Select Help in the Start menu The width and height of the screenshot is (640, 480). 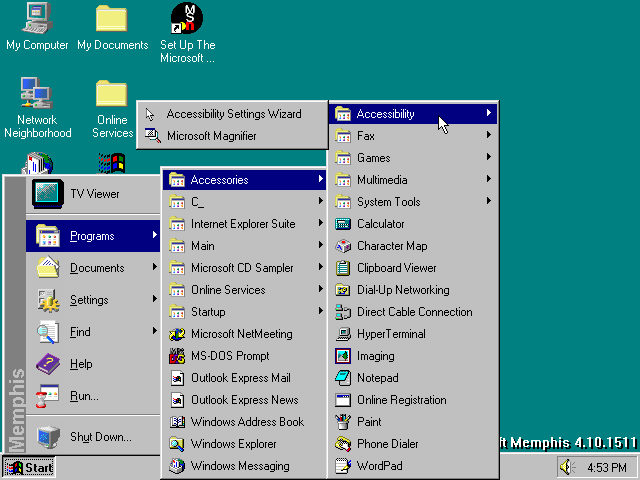point(93,364)
